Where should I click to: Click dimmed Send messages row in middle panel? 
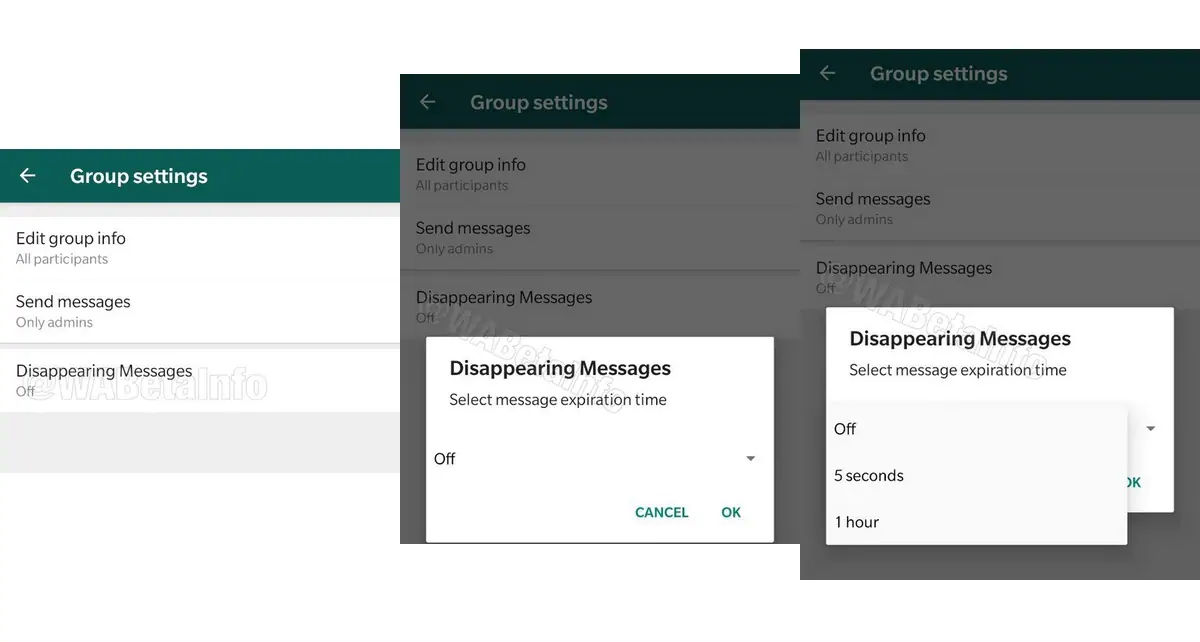(473, 237)
